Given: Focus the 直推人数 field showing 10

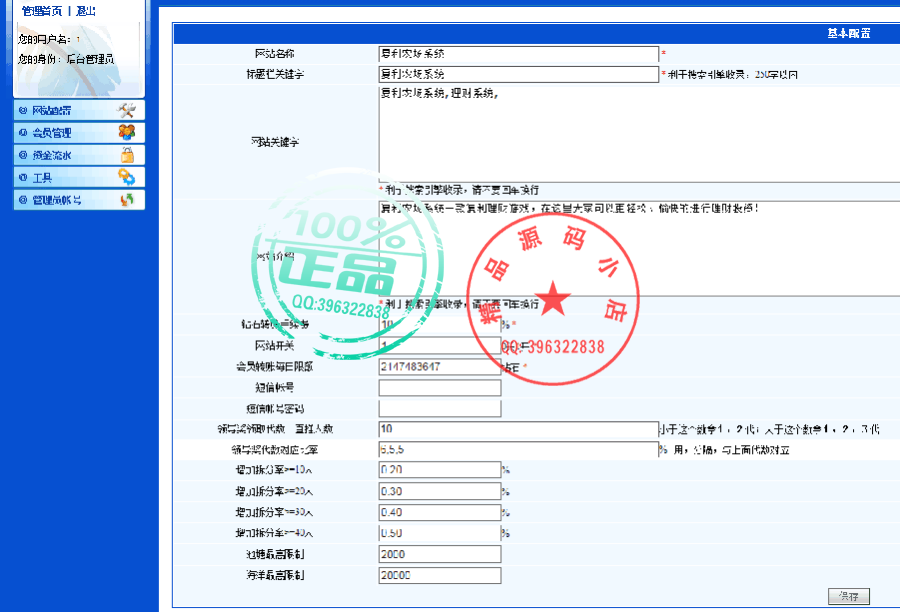Looking at the screenshot, I should (x=518, y=429).
